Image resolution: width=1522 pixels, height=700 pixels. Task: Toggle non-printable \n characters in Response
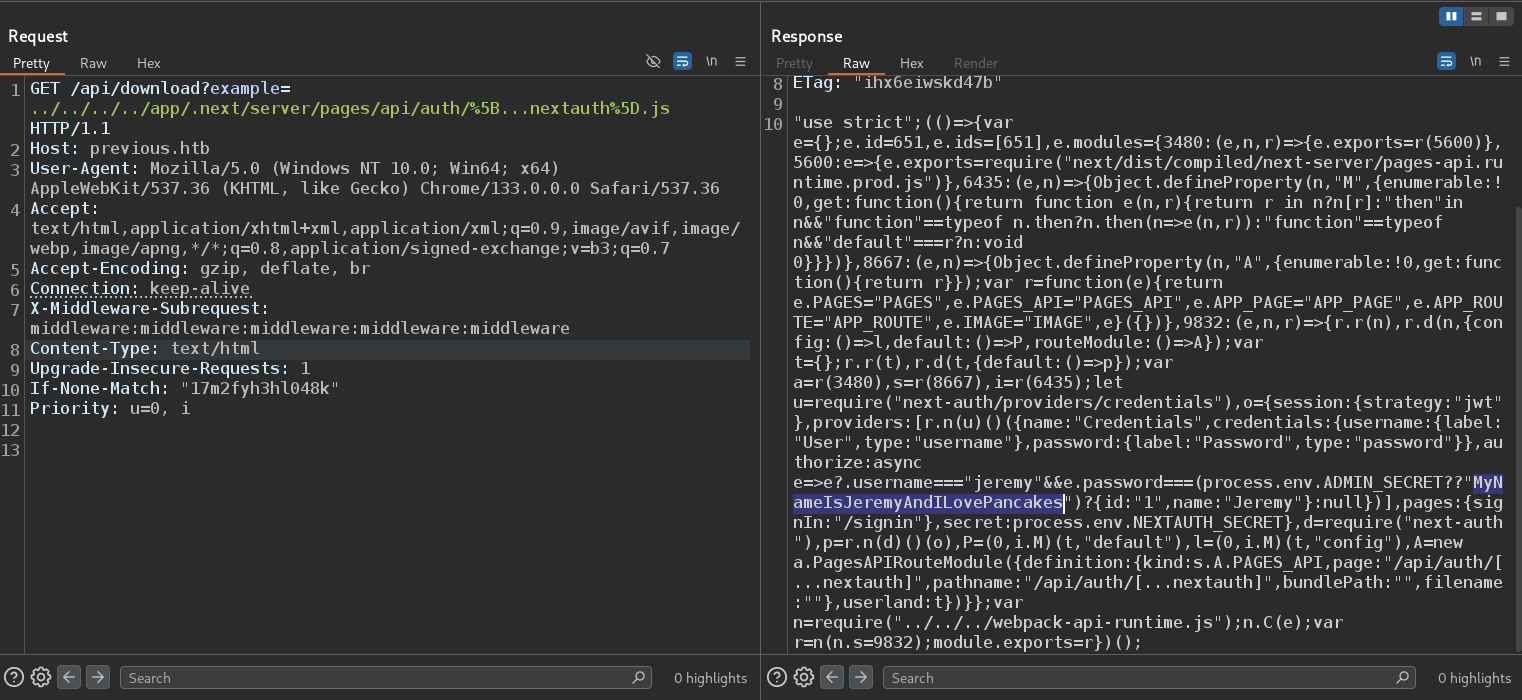1475,62
